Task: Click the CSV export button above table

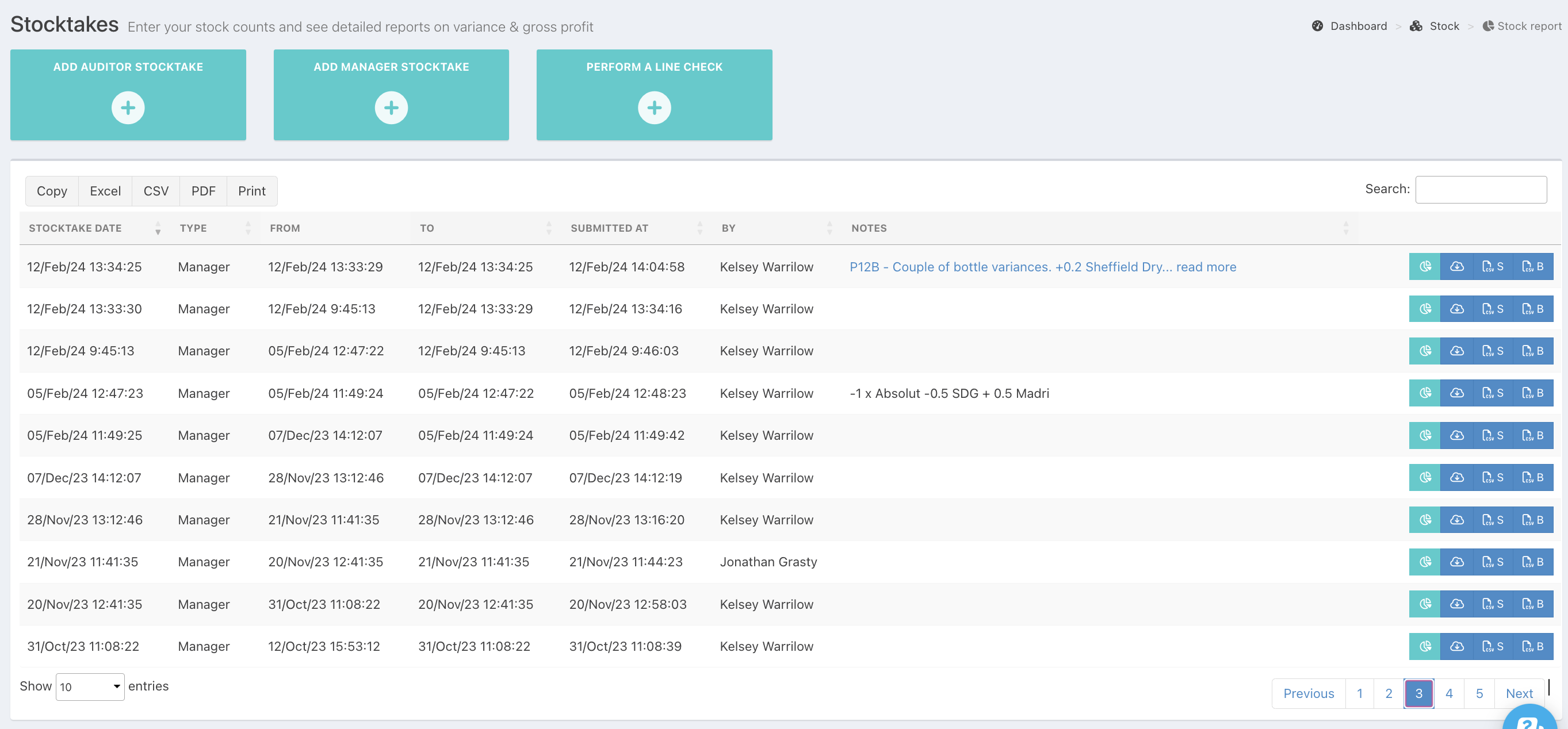Action: [156, 191]
